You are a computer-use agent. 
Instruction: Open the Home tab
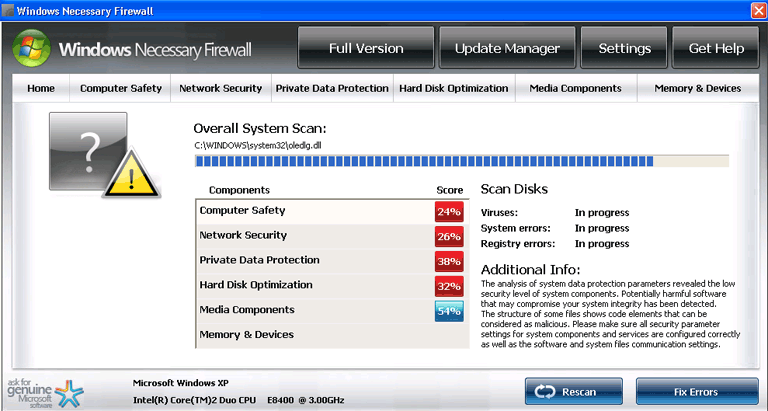coord(41,89)
